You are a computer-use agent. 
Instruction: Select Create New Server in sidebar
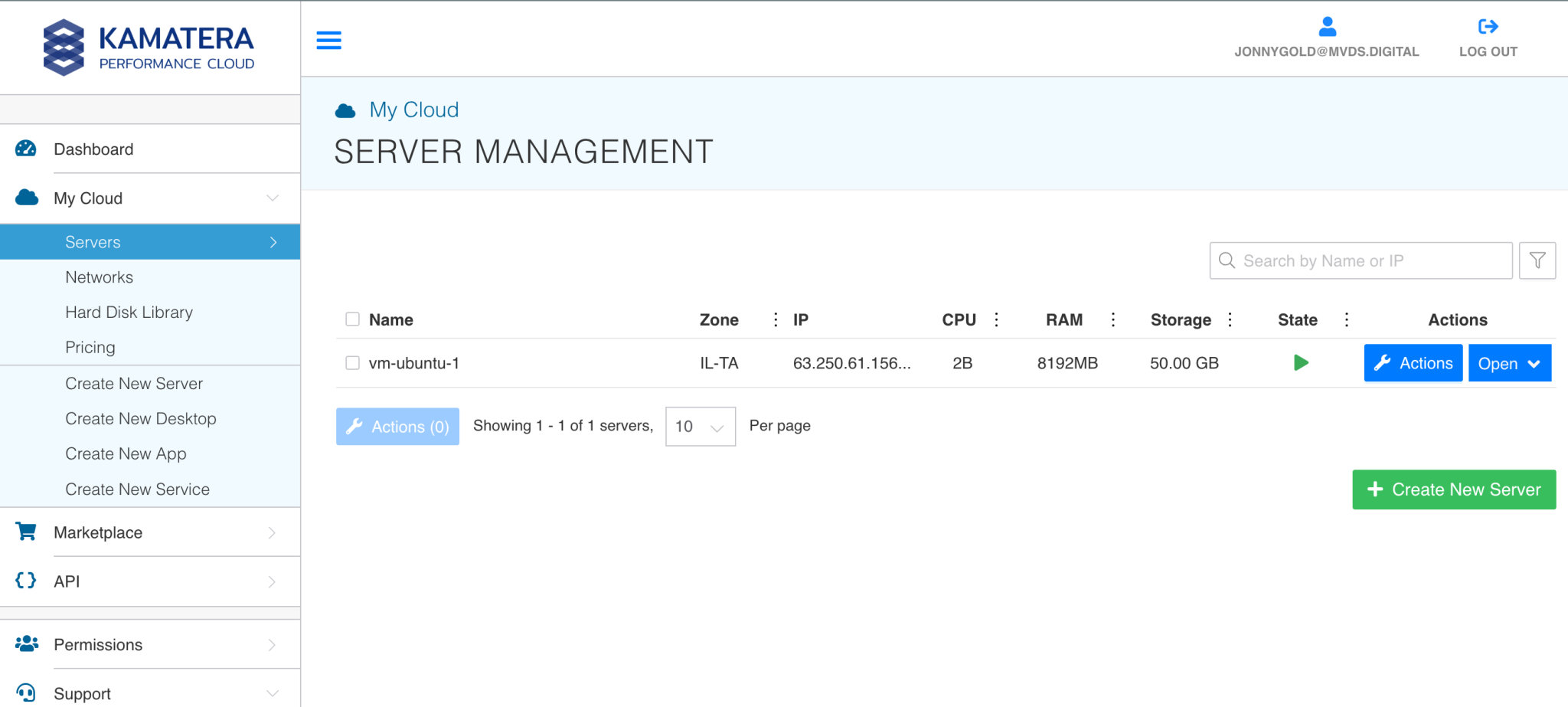(134, 384)
